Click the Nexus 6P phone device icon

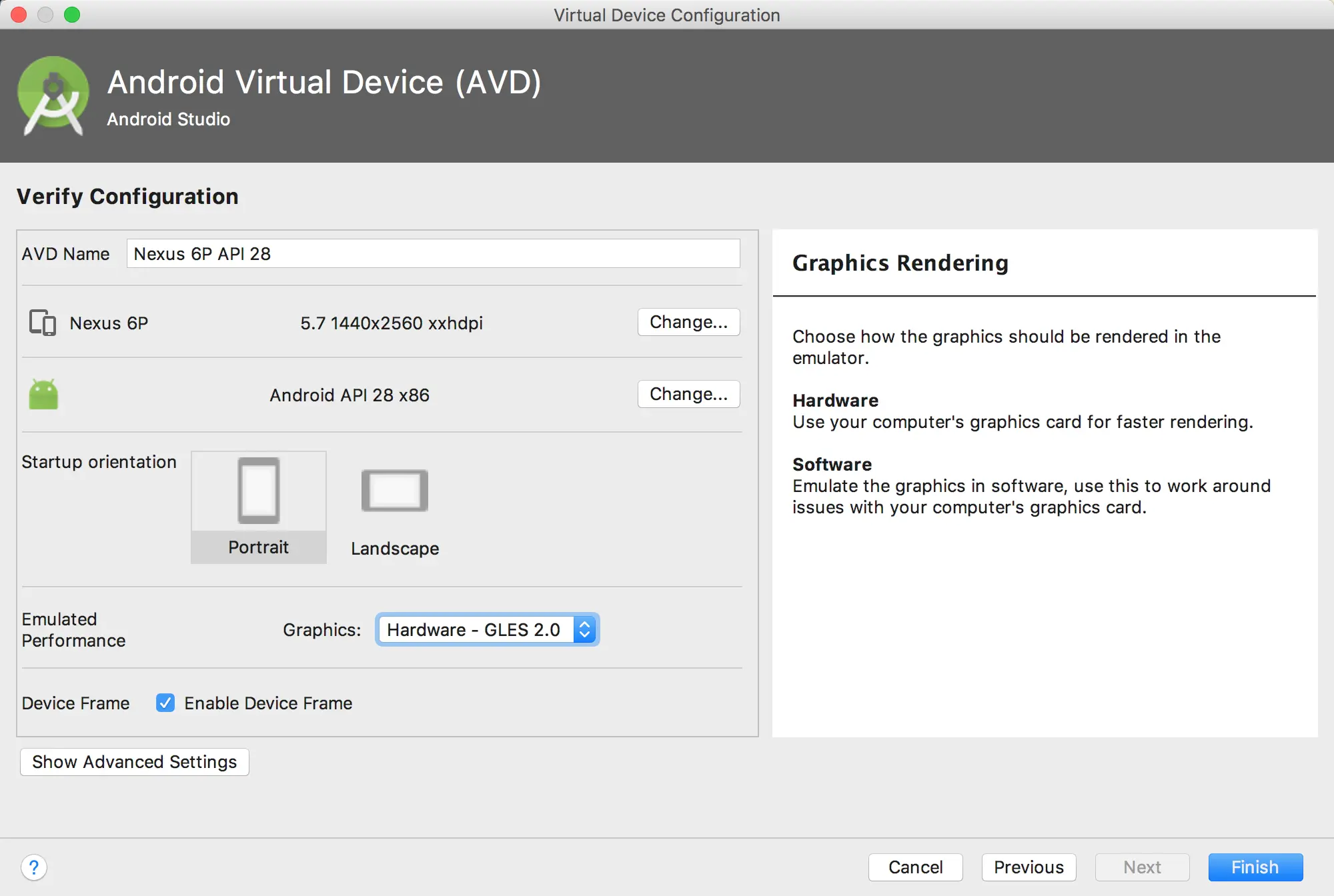point(41,323)
